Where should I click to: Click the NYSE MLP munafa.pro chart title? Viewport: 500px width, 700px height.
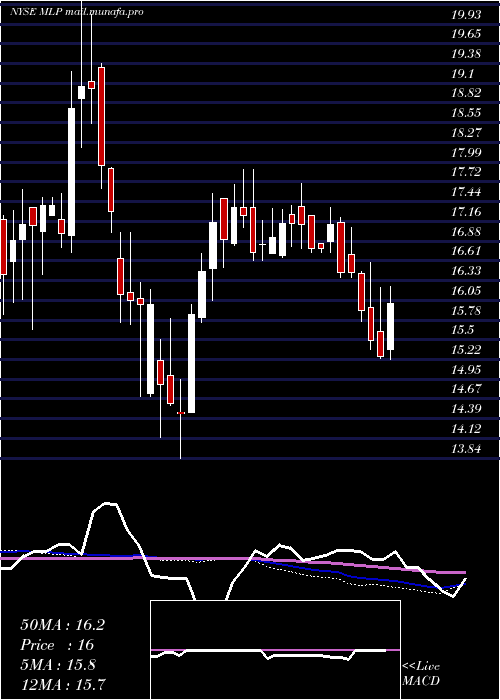(77, 12)
